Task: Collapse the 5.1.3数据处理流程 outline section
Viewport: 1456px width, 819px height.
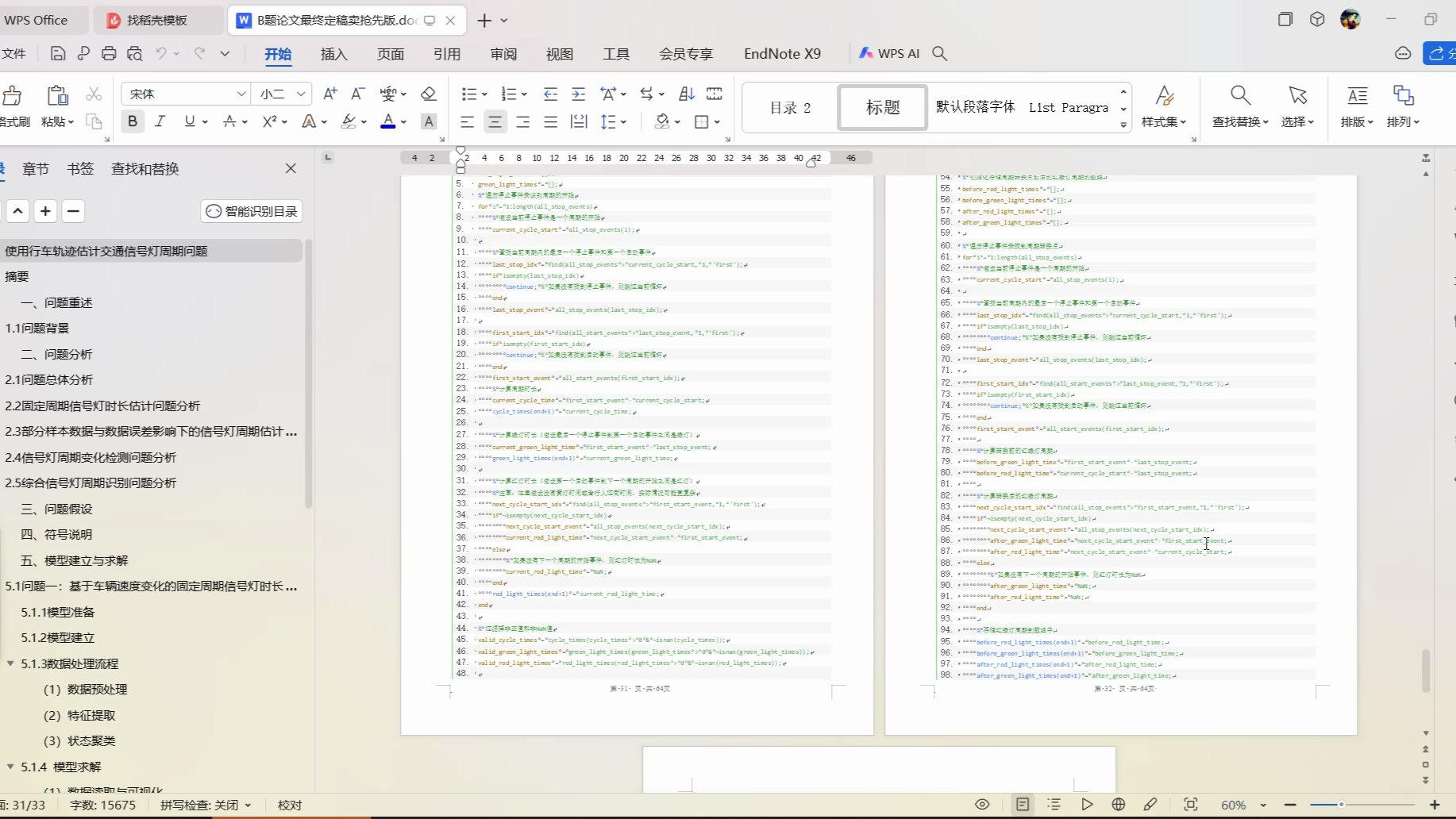Action: click(11, 663)
